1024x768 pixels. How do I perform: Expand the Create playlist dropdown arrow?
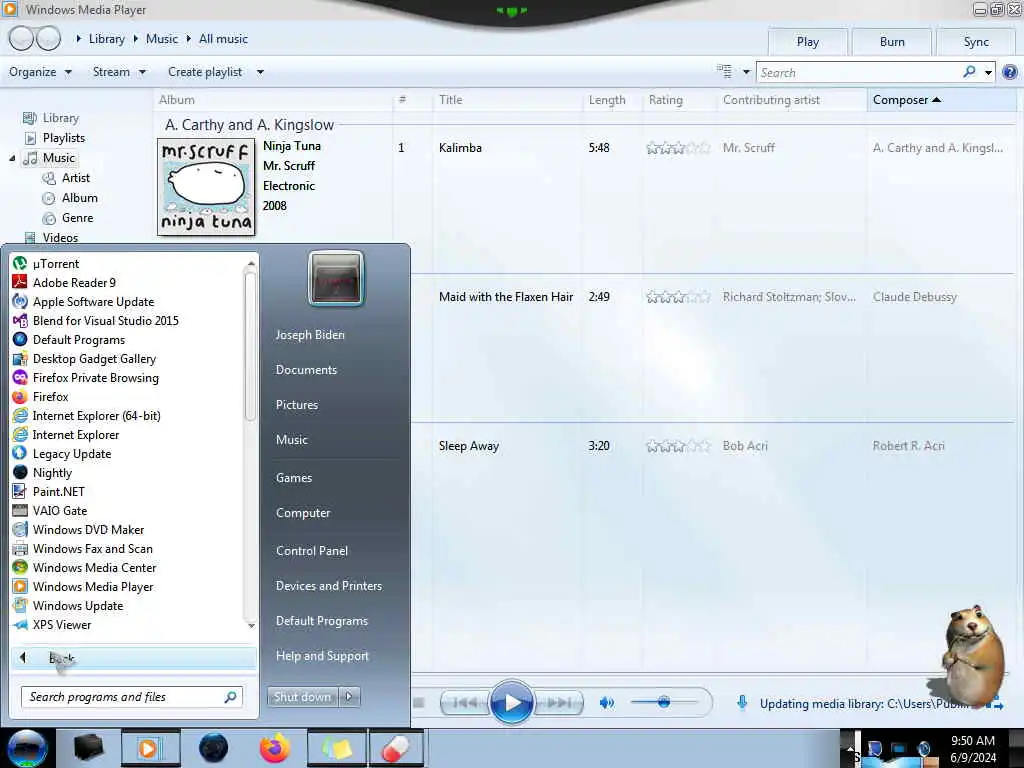pyautogui.click(x=260, y=72)
